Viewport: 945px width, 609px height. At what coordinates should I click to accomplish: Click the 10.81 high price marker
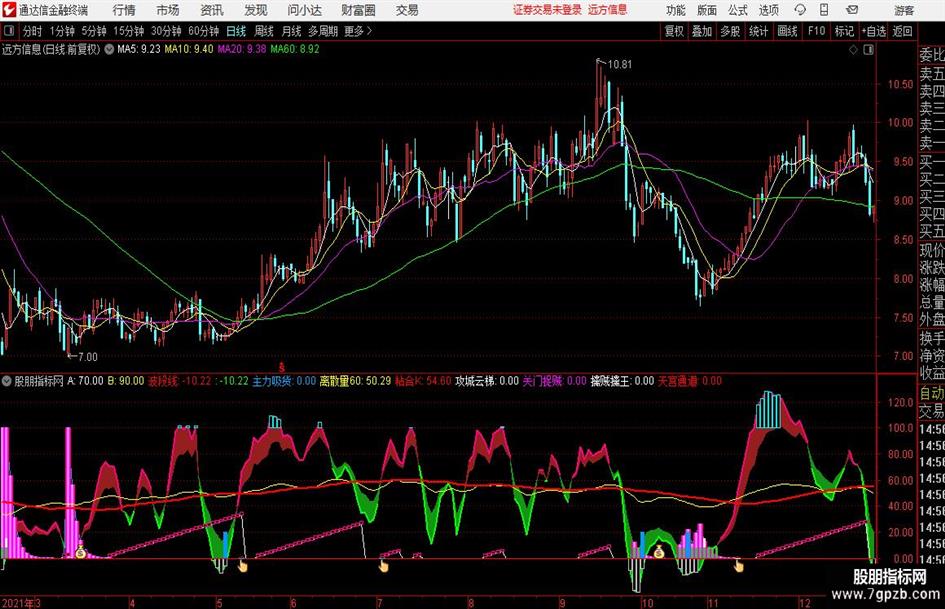[x=619, y=65]
